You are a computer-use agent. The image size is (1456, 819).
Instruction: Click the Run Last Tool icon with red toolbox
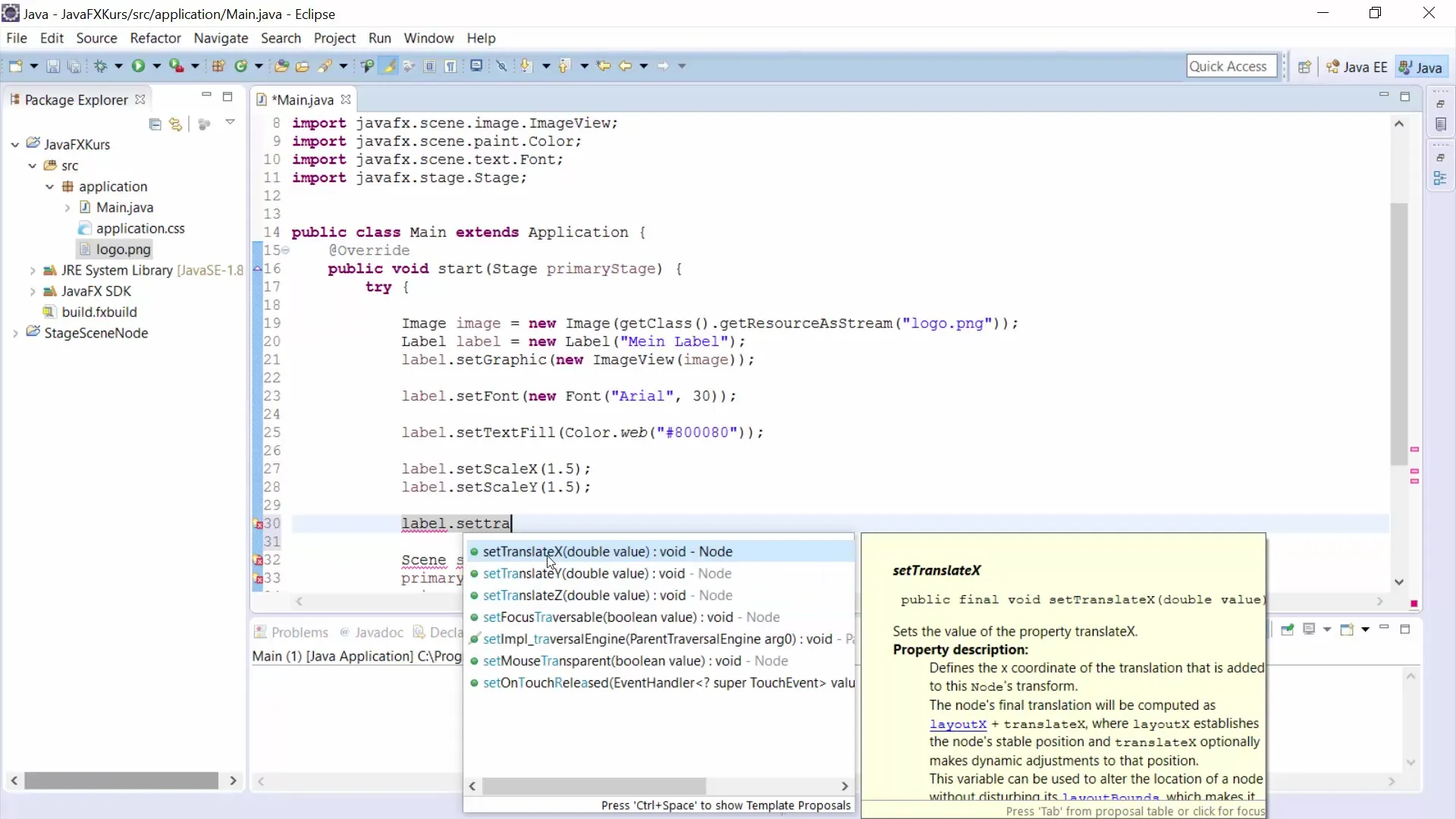pyautogui.click(x=176, y=66)
